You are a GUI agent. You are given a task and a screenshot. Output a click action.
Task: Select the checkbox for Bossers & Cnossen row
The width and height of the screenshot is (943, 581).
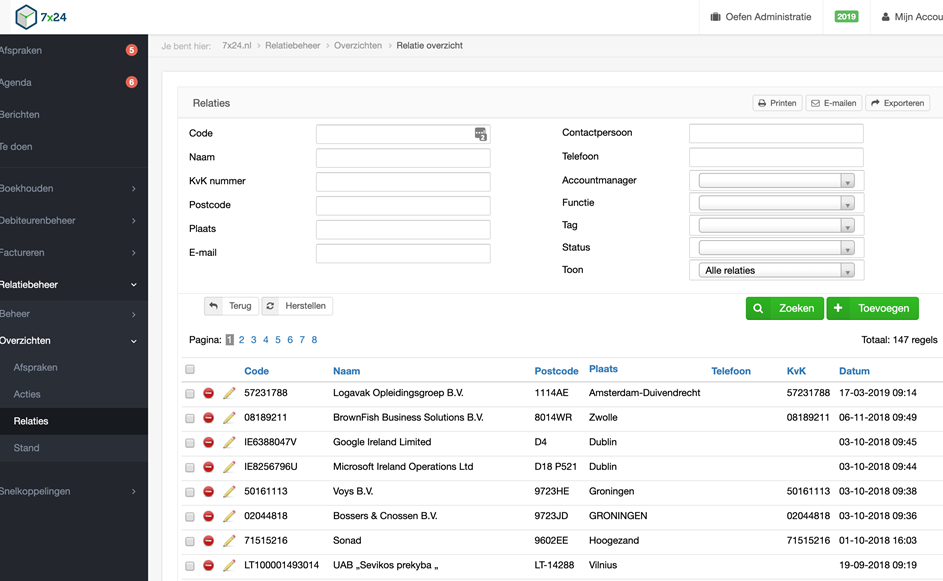point(190,517)
